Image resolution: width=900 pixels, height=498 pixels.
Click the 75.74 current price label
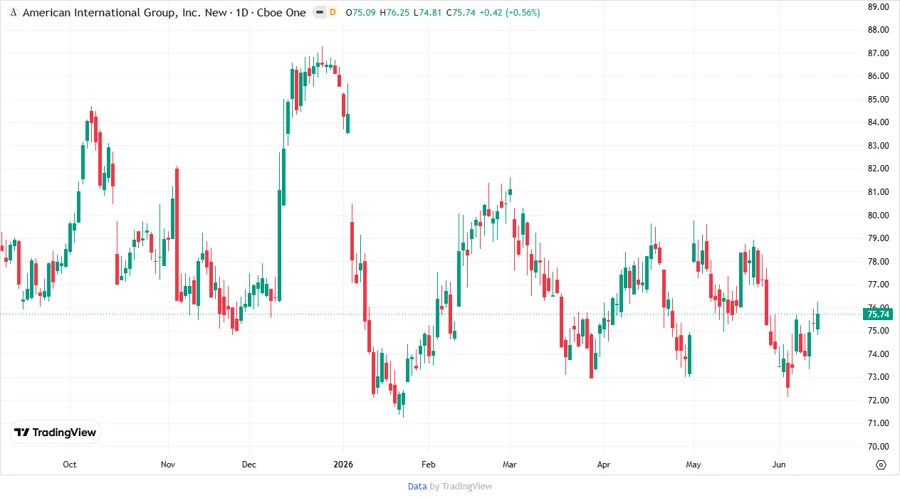click(x=878, y=314)
